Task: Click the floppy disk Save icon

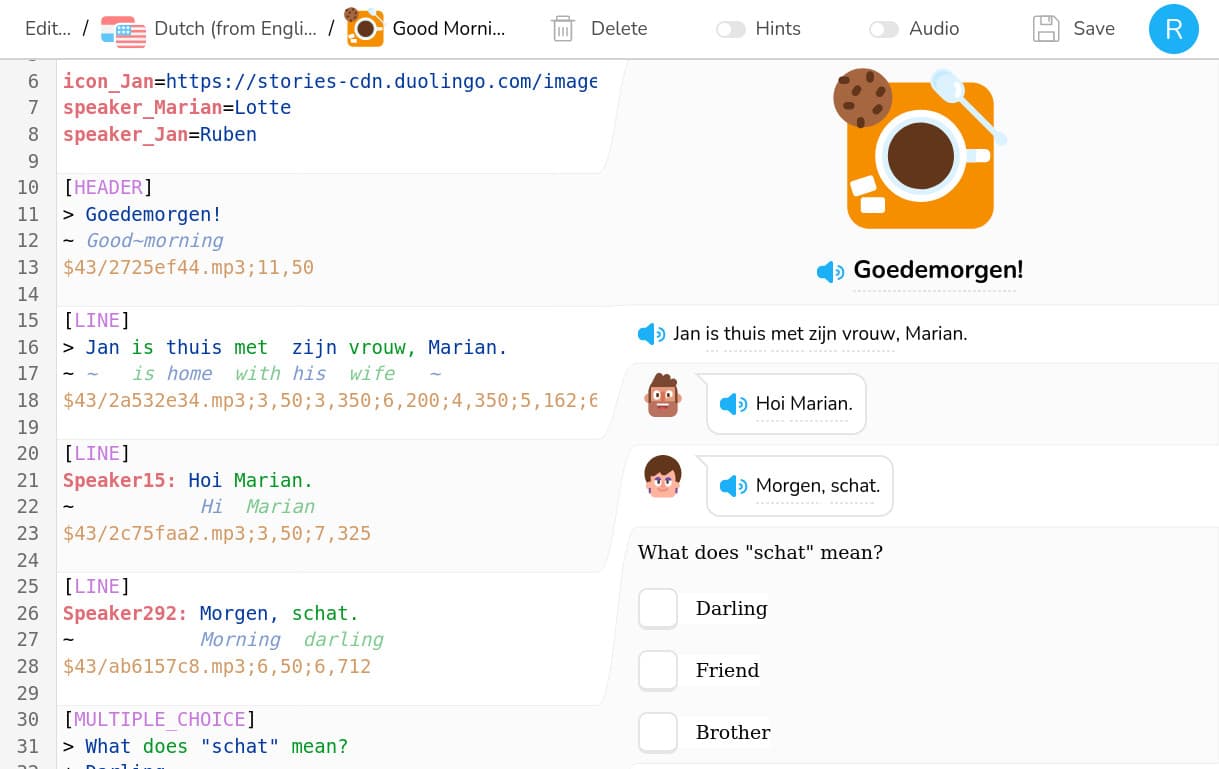Action: click(x=1046, y=29)
